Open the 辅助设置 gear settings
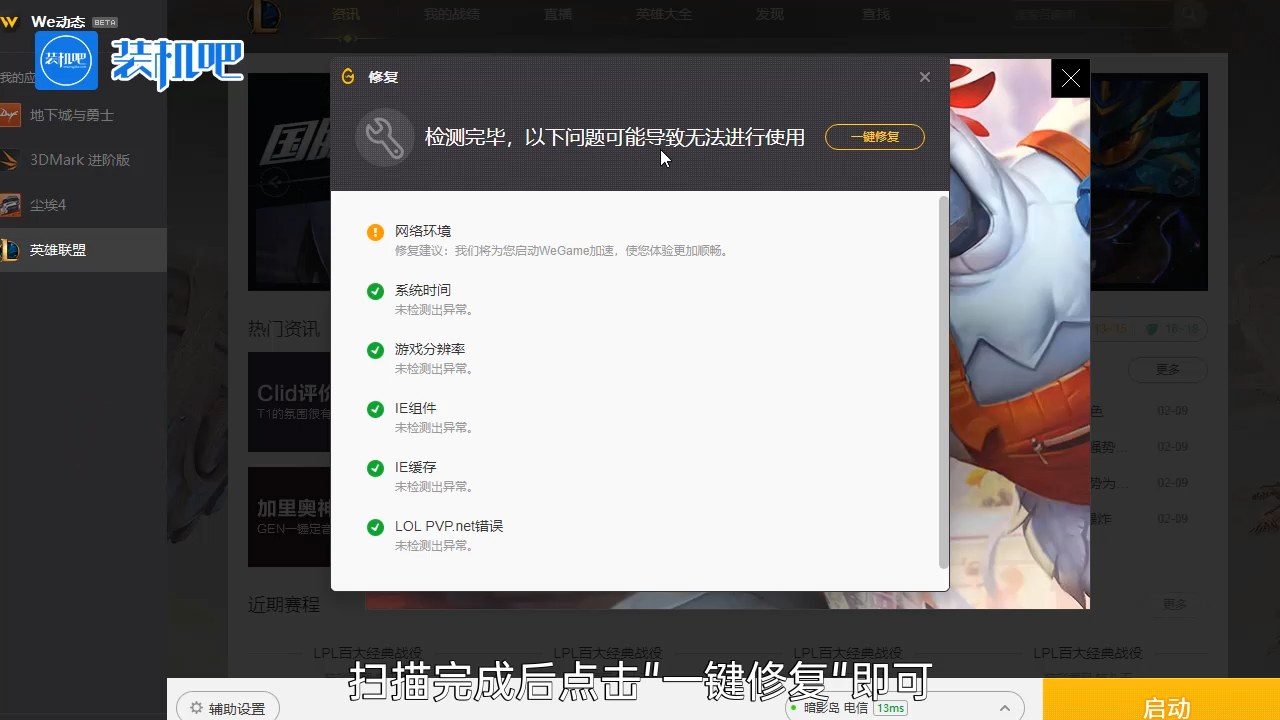This screenshot has width=1280, height=720. pyautogui.click(x=227, y=706)
